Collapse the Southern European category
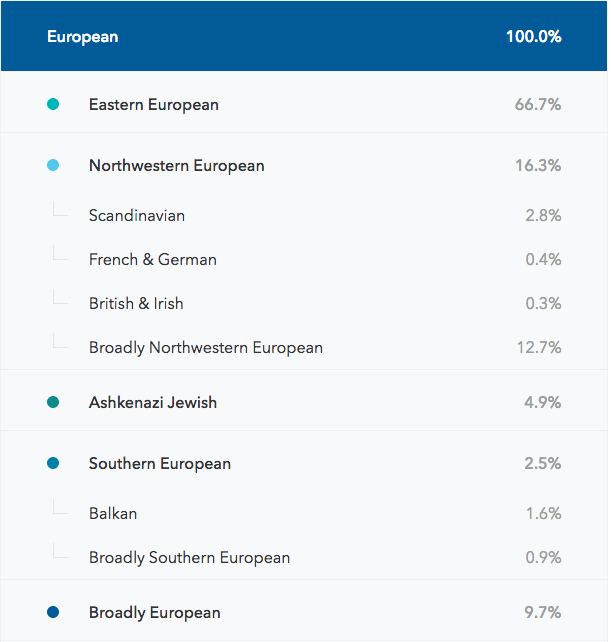The width and height of the screenshot is (611, 642). (x=304, y=463)
